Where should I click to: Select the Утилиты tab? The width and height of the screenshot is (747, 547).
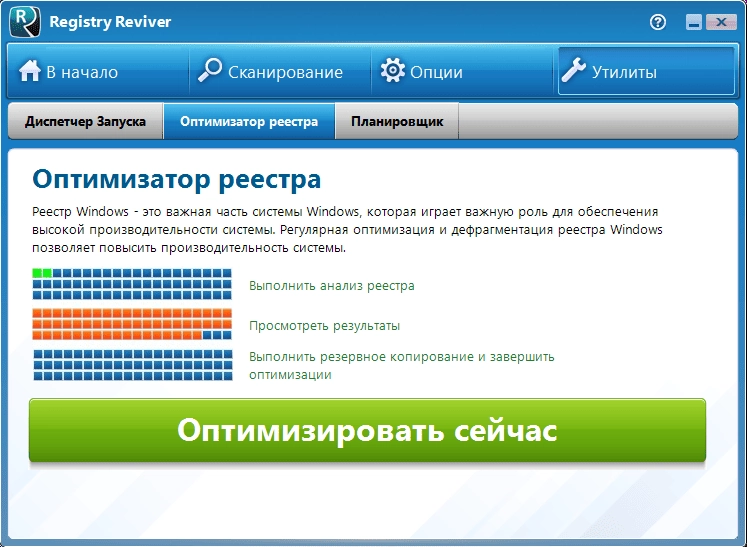[646, 71]
